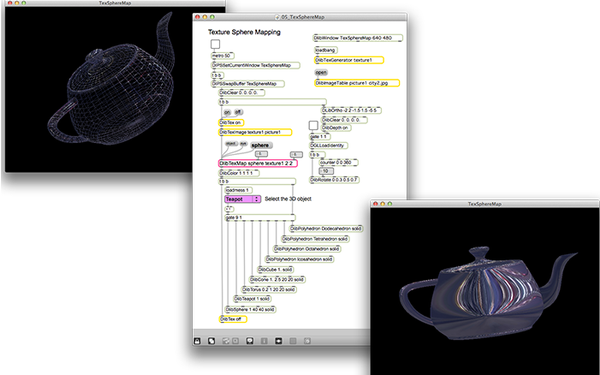
Task: Select the DlibCone solid object
Action: pyautogui.click(x=277, y=280)
